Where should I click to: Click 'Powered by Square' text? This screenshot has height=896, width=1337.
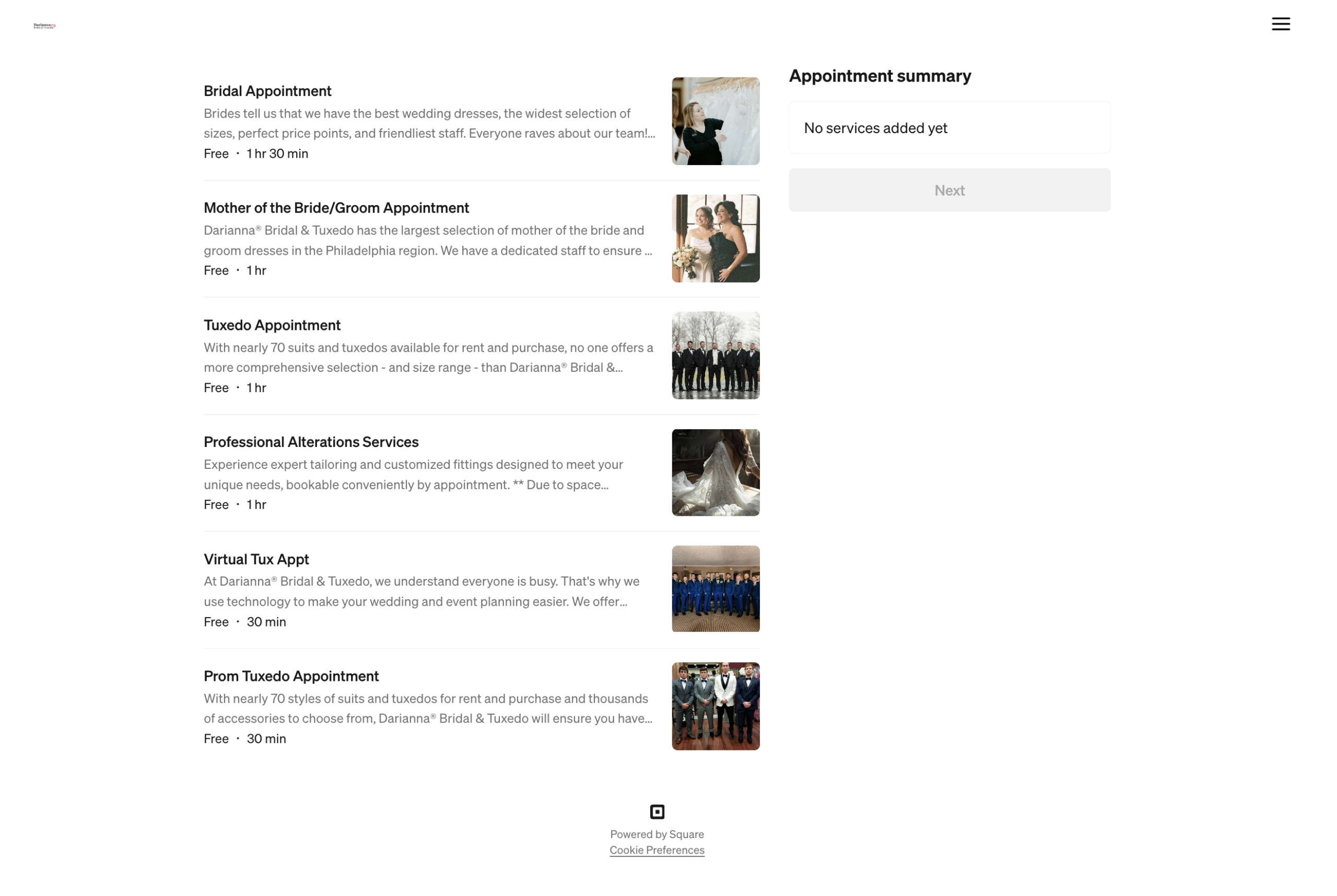tap(657, 834)
